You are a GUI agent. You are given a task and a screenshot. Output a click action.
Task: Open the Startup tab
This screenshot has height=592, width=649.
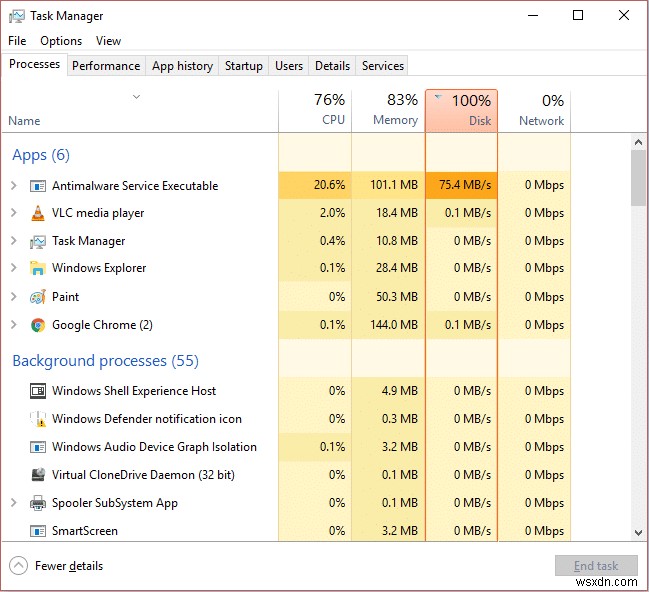(x=244, y=66)
